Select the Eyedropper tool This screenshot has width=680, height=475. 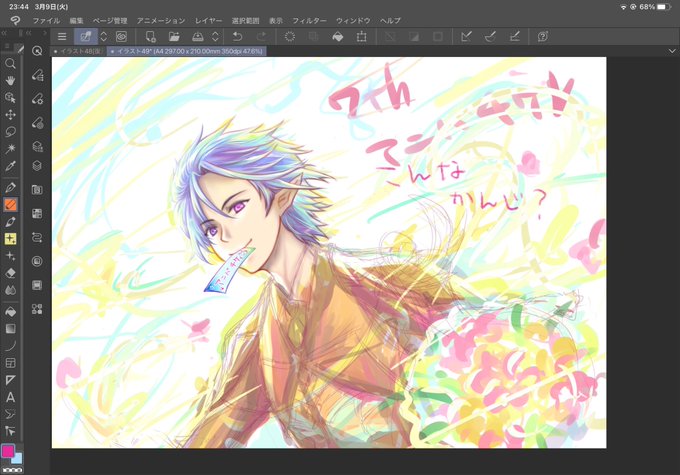[10, 166]
